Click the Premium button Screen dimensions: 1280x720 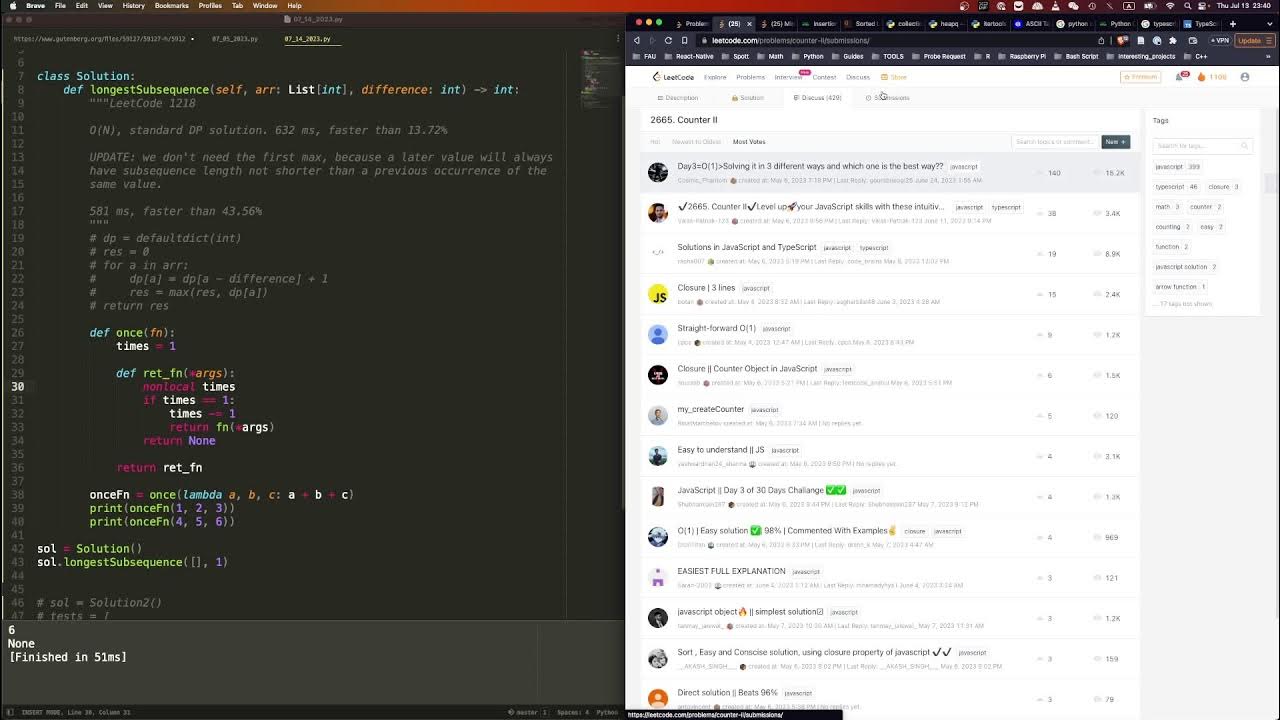coord(1140,77)
